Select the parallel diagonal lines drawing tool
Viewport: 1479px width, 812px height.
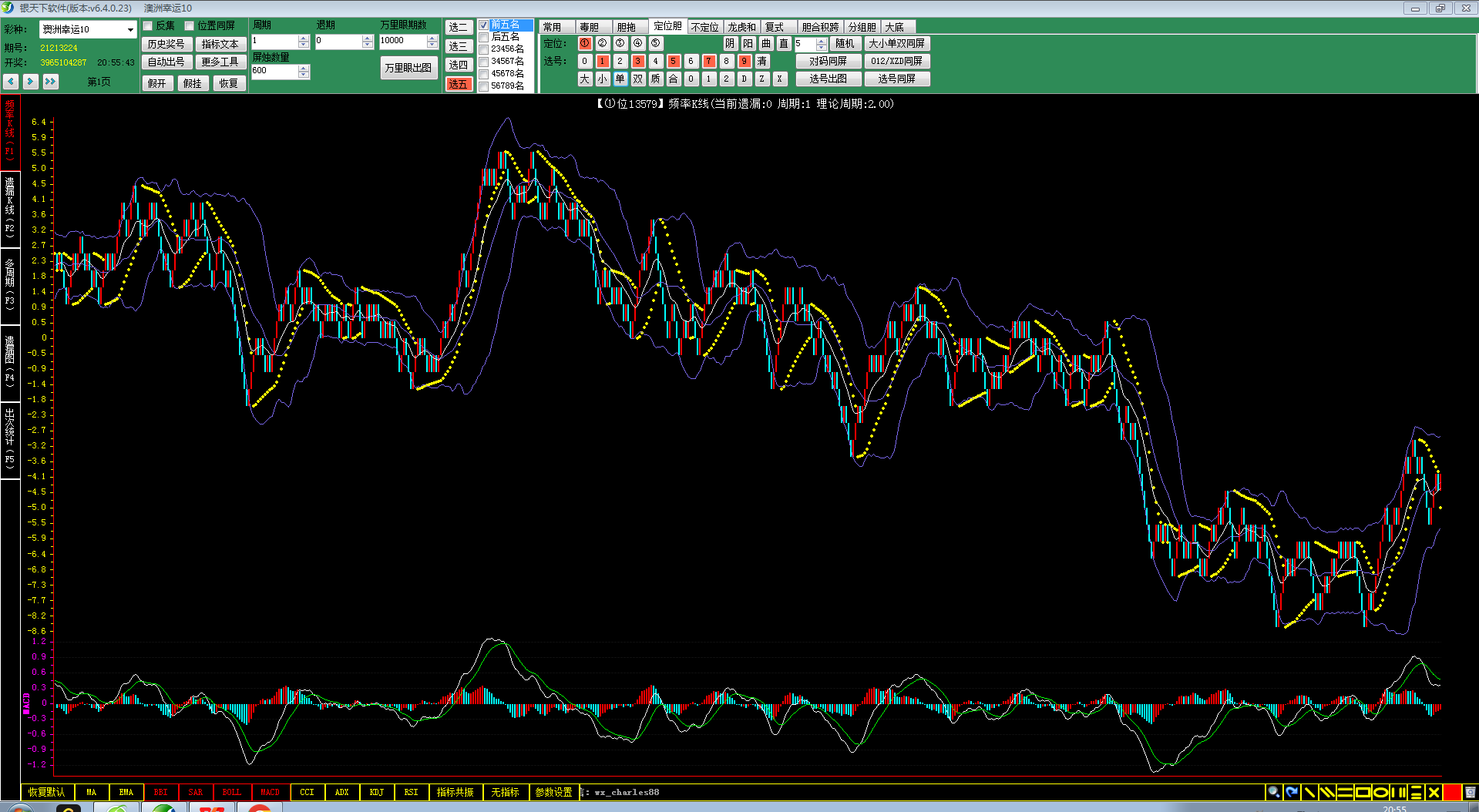(1326, 792)
